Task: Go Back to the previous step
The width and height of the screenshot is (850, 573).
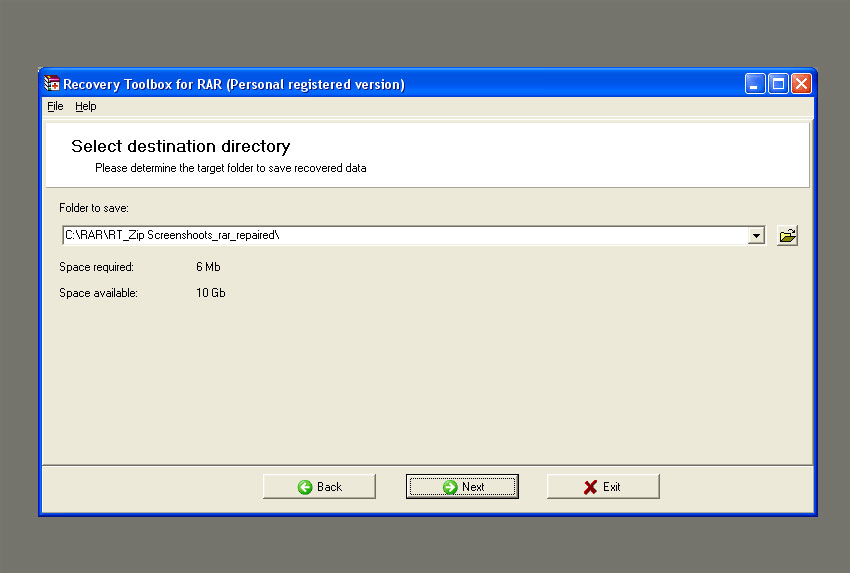Action: 319,487
